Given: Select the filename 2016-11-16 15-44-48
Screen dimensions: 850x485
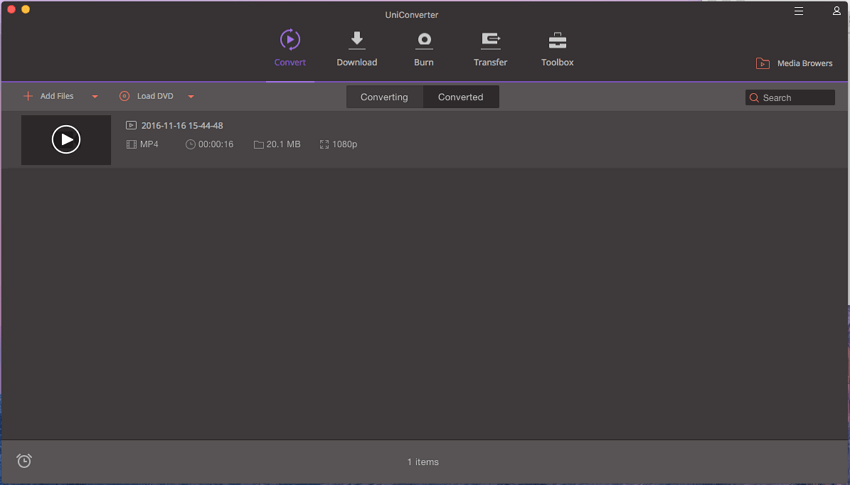Looking at the screenshot, I should 182,126.
